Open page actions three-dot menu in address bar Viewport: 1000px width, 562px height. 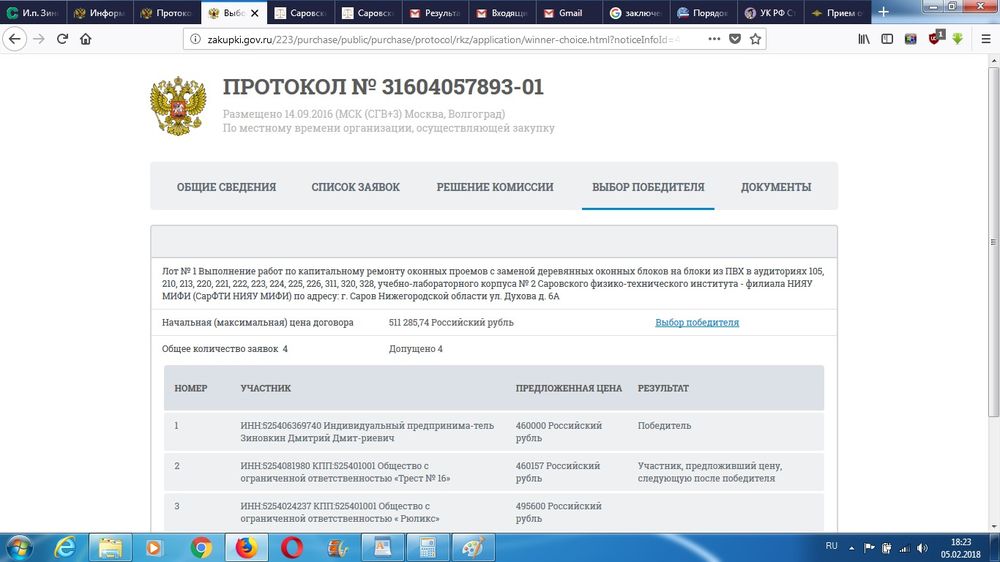[714, 39]
